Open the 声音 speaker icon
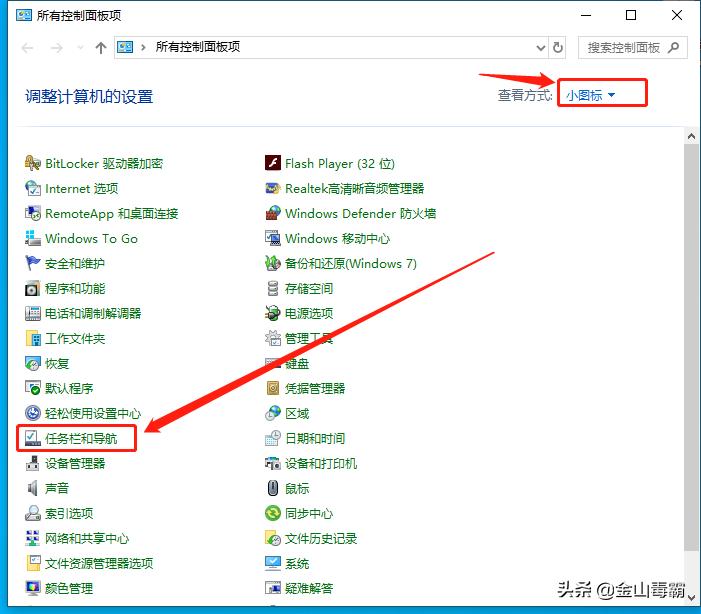 click(33, 488)
